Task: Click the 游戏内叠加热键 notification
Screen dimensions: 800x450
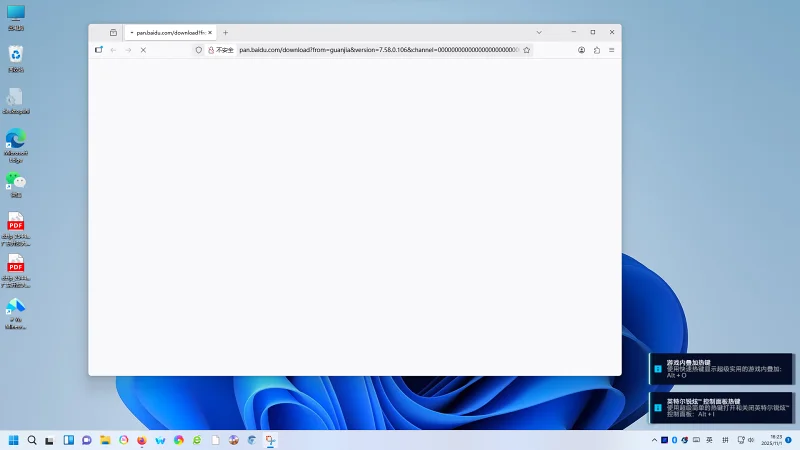Action: 722,368
